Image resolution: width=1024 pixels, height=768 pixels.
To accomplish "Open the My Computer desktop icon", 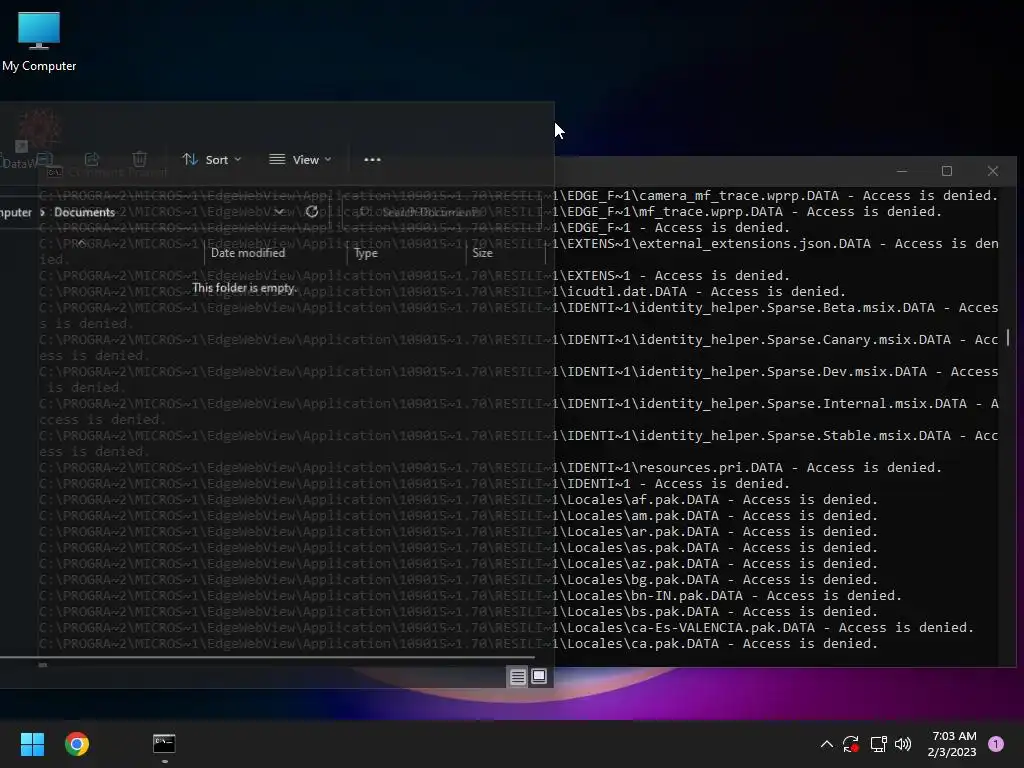I will 39,41.
